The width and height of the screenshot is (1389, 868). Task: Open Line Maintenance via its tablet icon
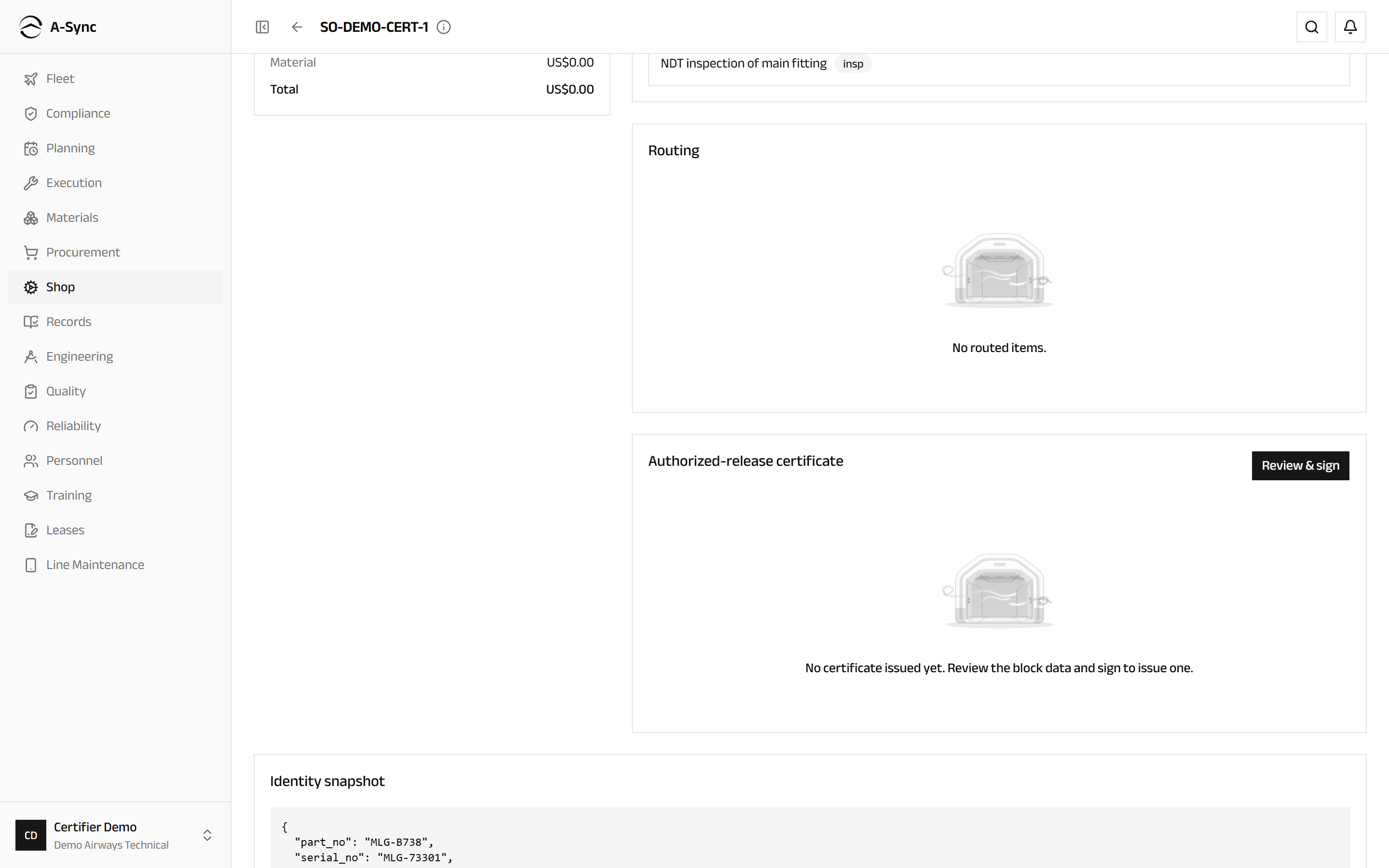pos(31,565)
